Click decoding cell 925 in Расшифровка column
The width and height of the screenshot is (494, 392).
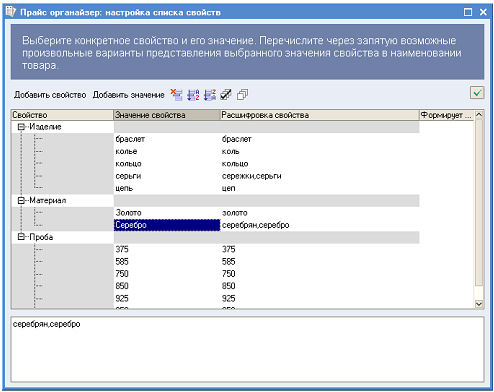[x=319, y=298]
